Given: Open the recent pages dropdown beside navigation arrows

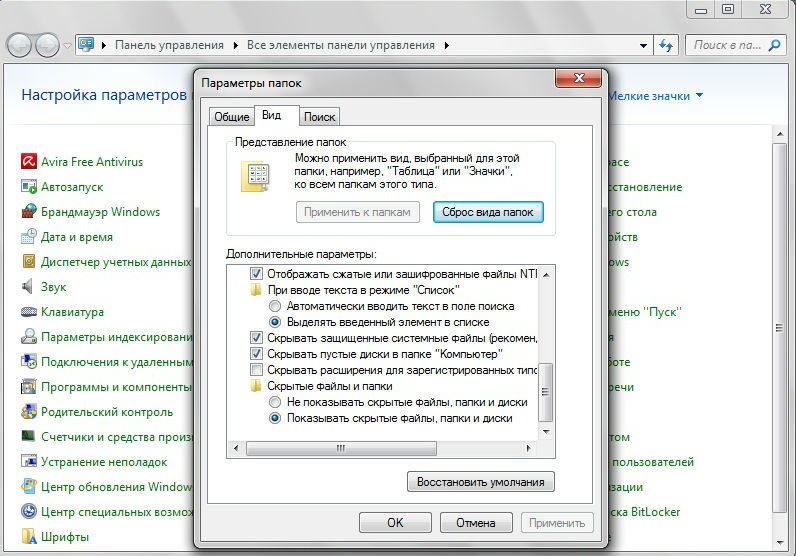Looking at the screenshot, I should click(x=67, y=46).
